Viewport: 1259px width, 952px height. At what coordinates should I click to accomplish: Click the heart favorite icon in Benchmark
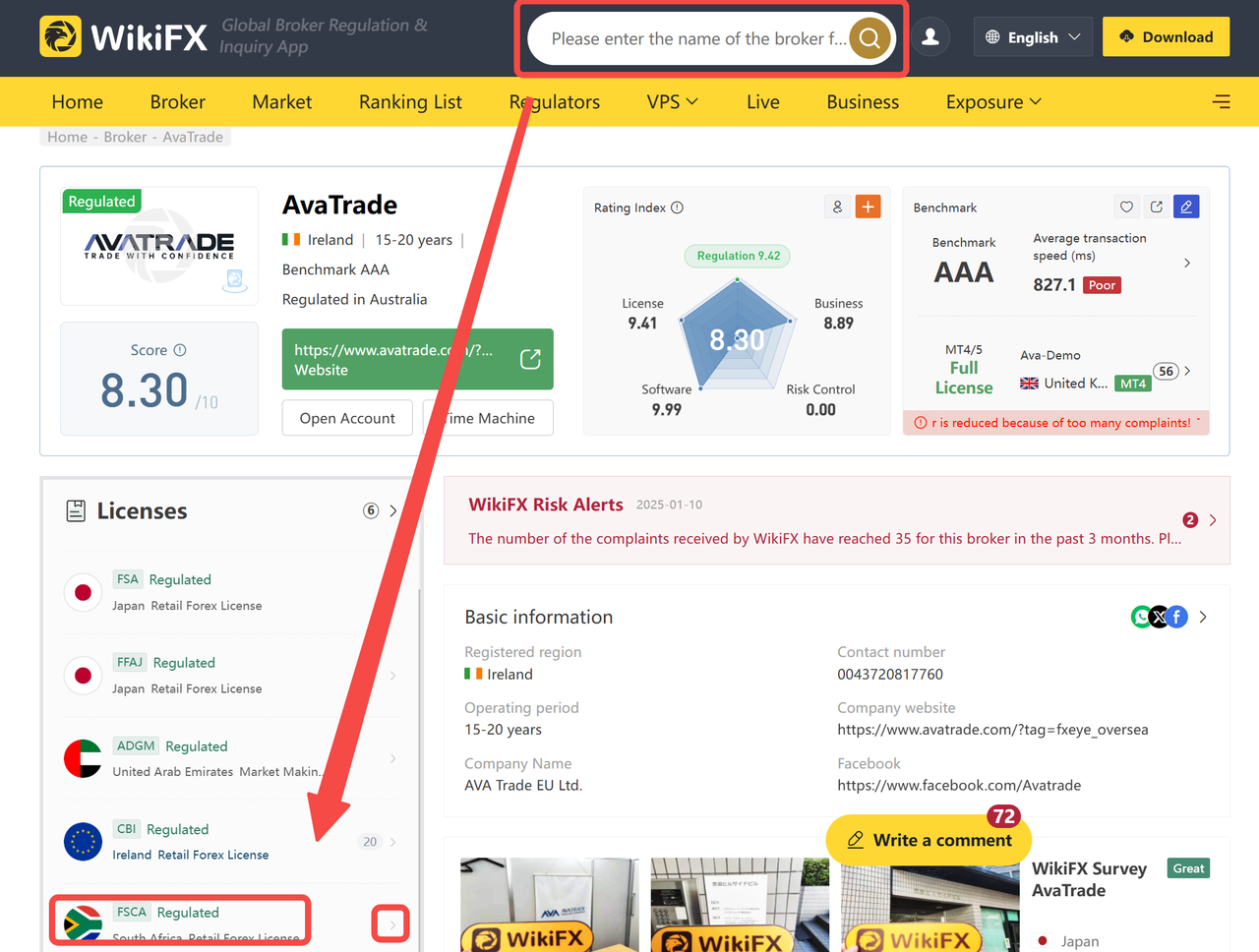[x=1127, y=207]
